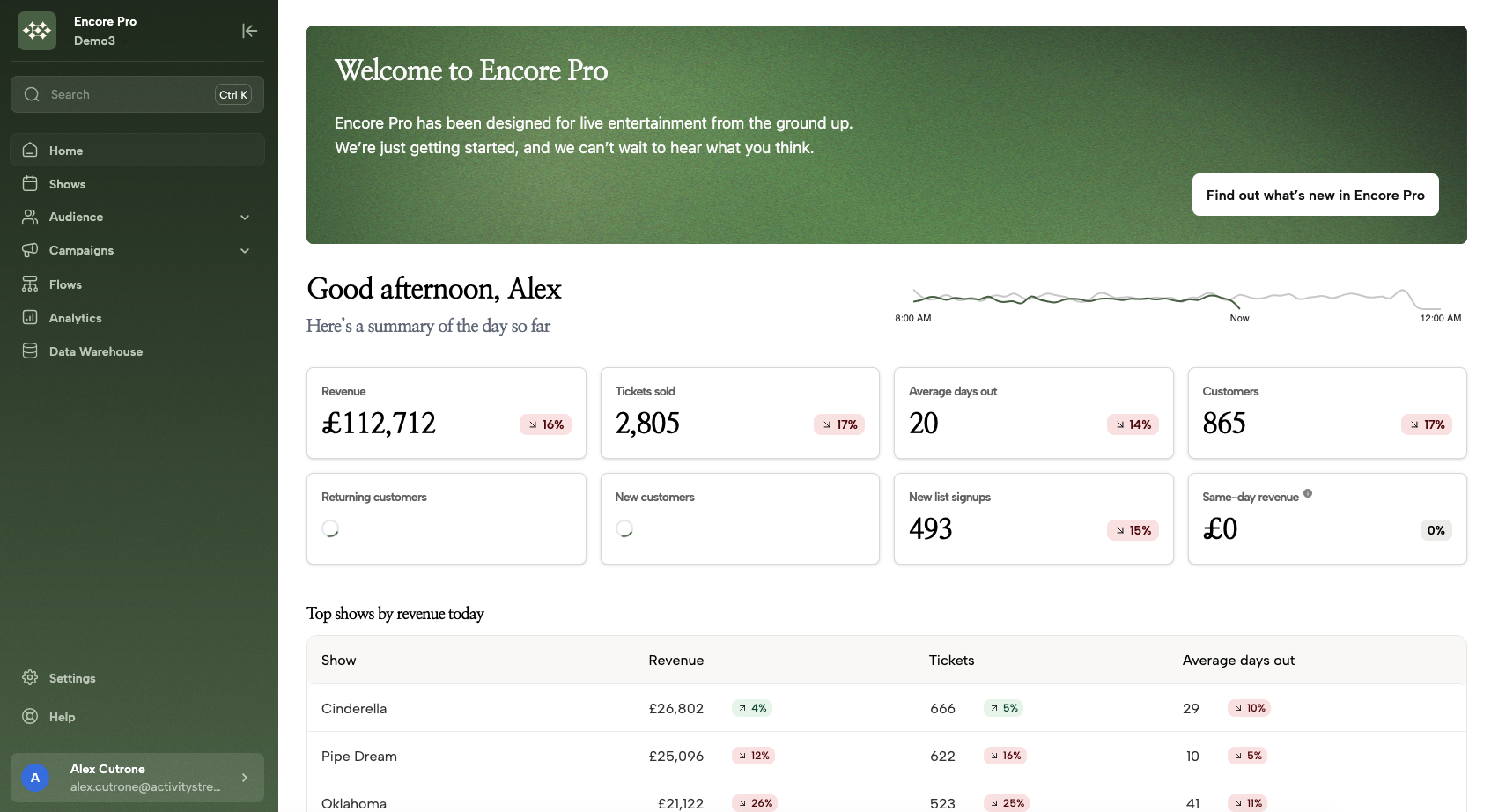Viewport: 1491px width, 812px height.
Task: Click the Now marker on timeline chart
Action: click(x=1239, y=318)
